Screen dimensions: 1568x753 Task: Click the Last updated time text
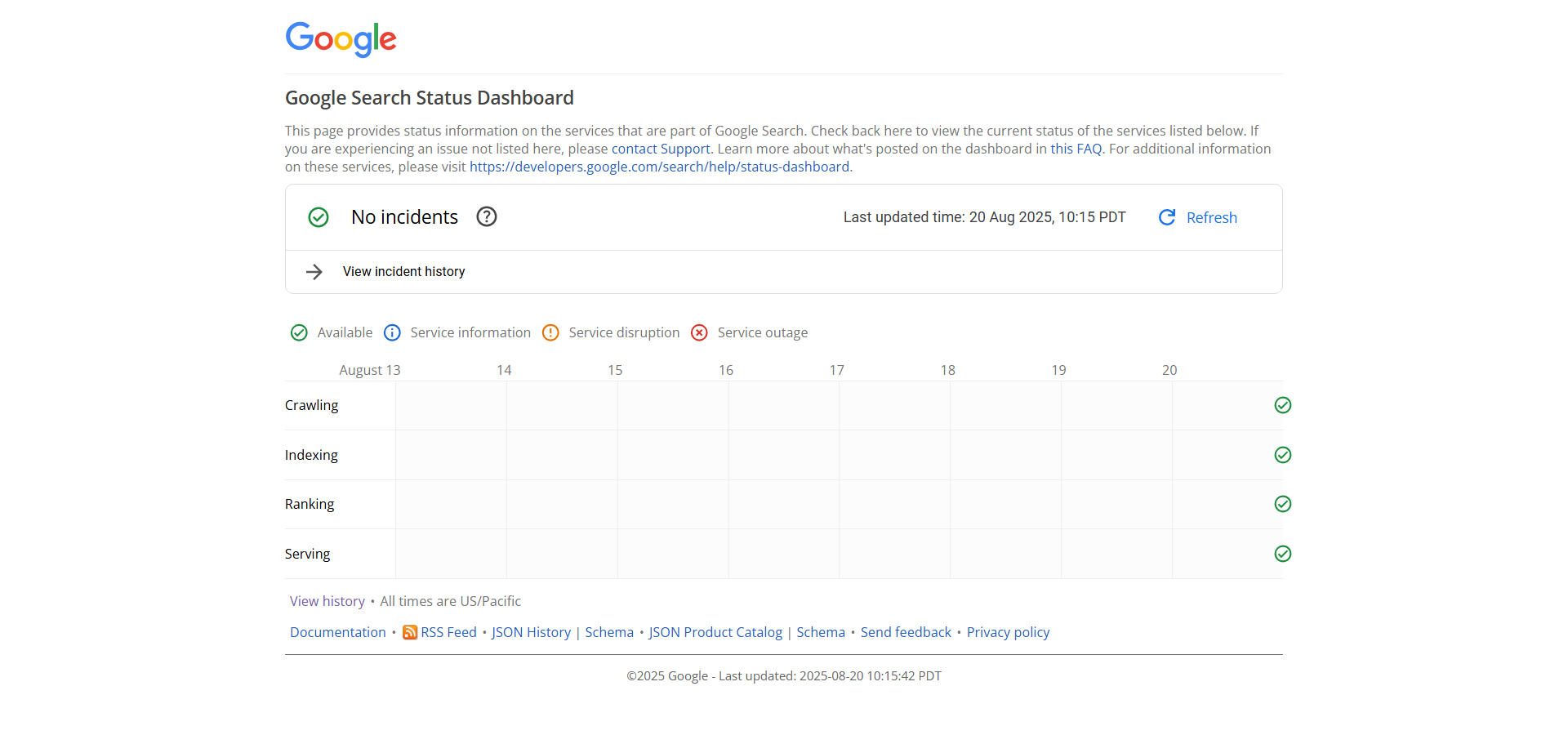(984, 217)
